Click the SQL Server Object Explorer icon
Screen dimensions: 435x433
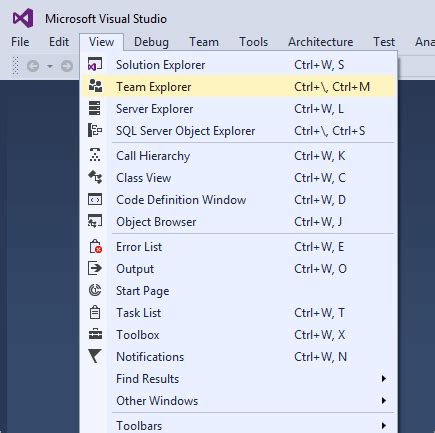coord(95,130)
